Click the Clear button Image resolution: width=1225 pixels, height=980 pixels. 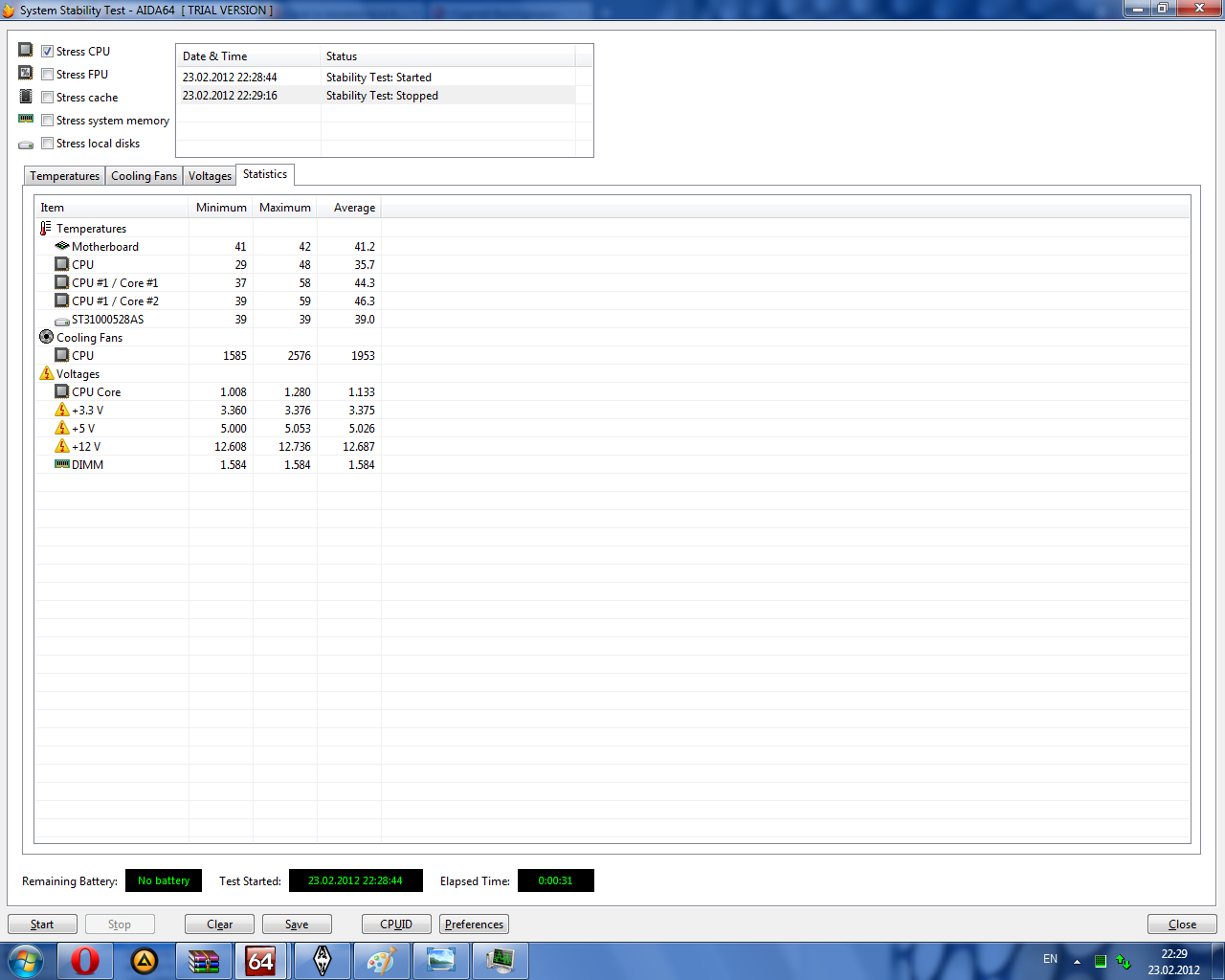point(220,924)
